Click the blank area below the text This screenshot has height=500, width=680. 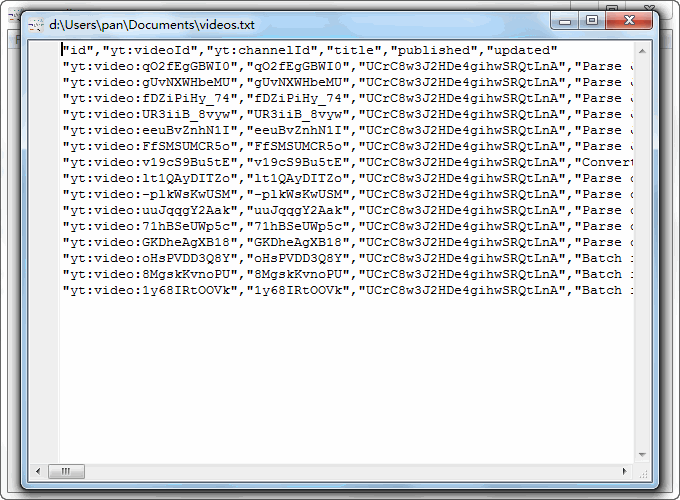(x=340, y=380)
